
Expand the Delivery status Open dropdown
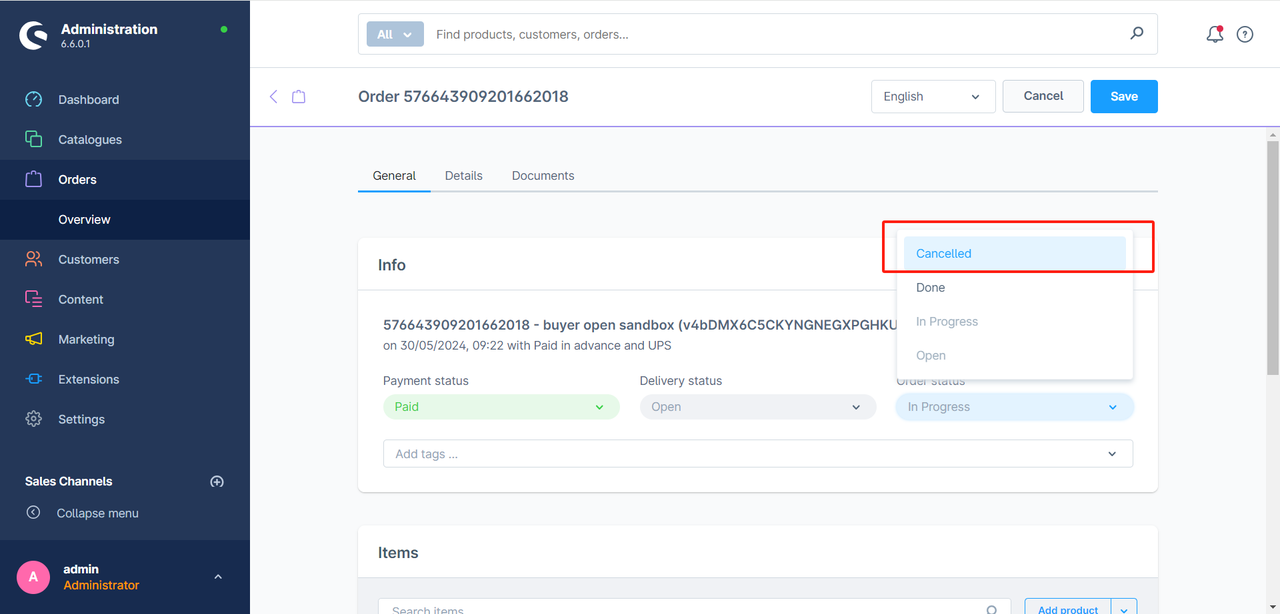click(757, 407)
